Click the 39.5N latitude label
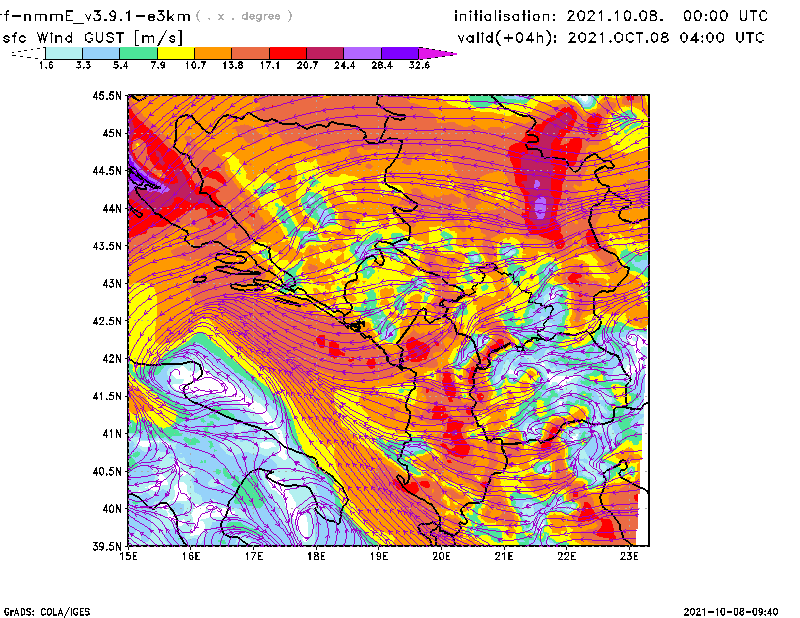Viewport: 800px width, 618px height. point(107,547)
